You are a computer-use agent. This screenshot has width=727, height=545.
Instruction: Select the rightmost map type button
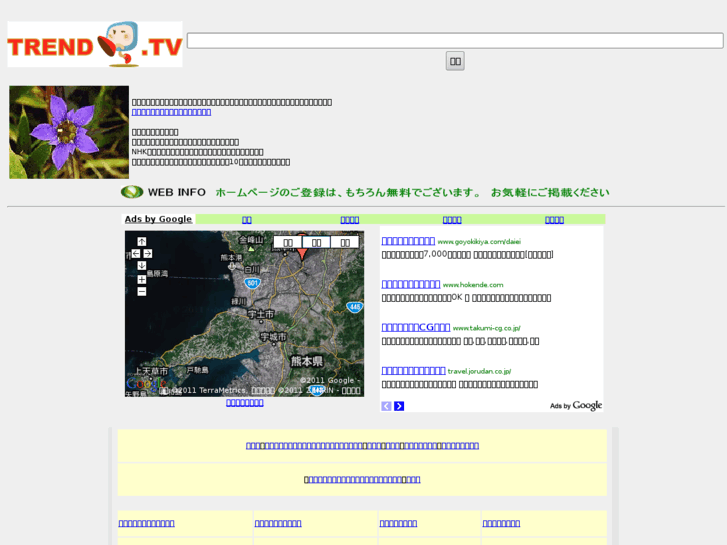pos(345,242)
